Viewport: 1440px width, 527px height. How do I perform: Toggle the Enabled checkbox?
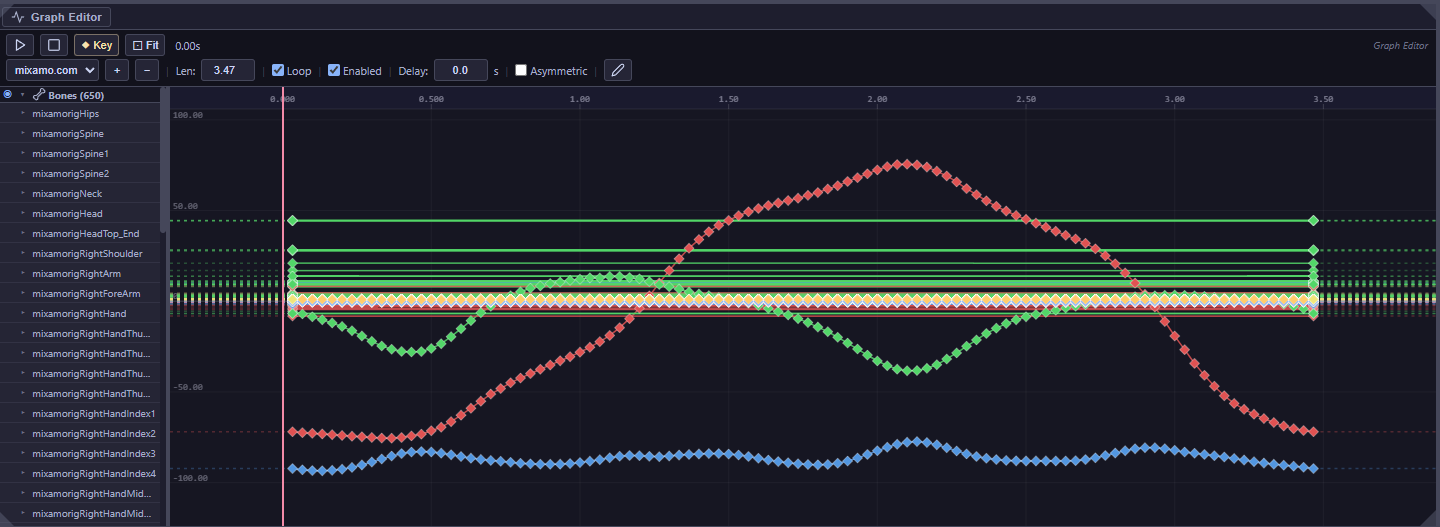pyautogui.click(x=334, y=70)
